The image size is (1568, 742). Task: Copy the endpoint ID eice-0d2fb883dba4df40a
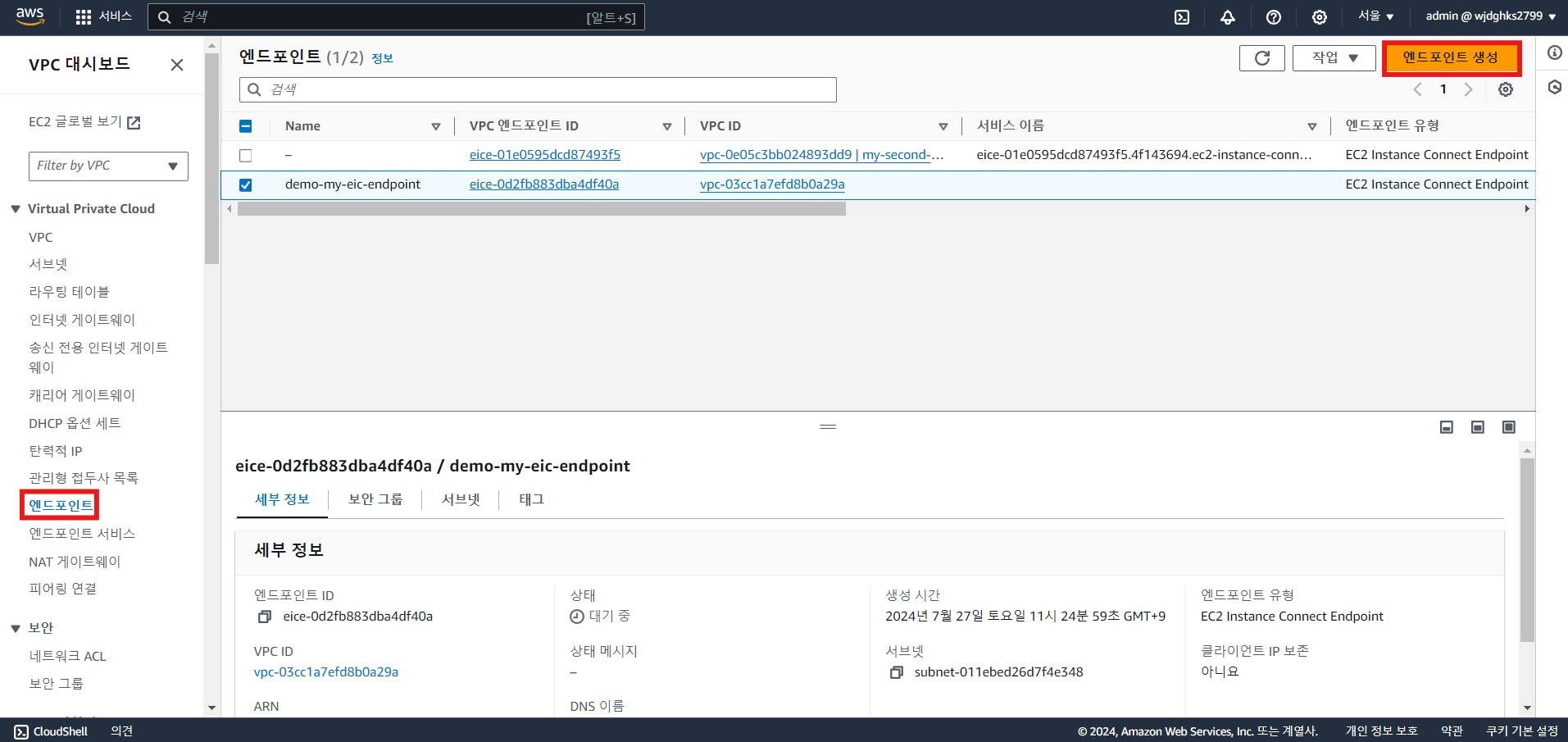265,617
